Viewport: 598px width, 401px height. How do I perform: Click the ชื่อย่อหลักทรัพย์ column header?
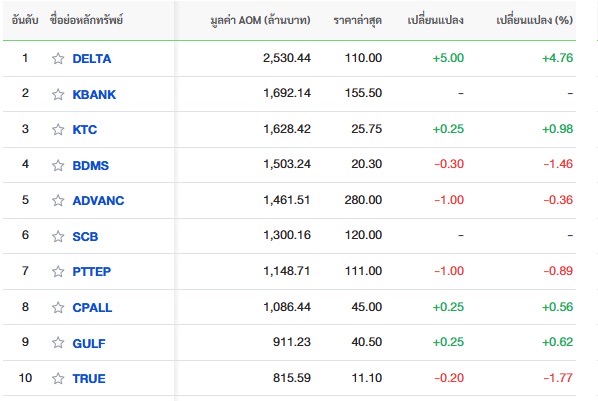pos(86,19)
